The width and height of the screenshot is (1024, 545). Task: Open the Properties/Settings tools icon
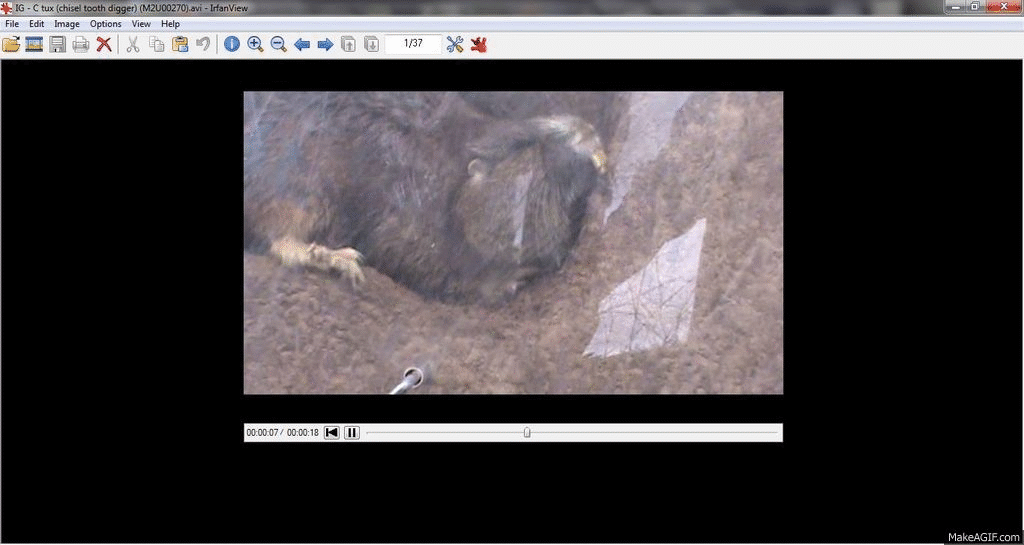455,44
